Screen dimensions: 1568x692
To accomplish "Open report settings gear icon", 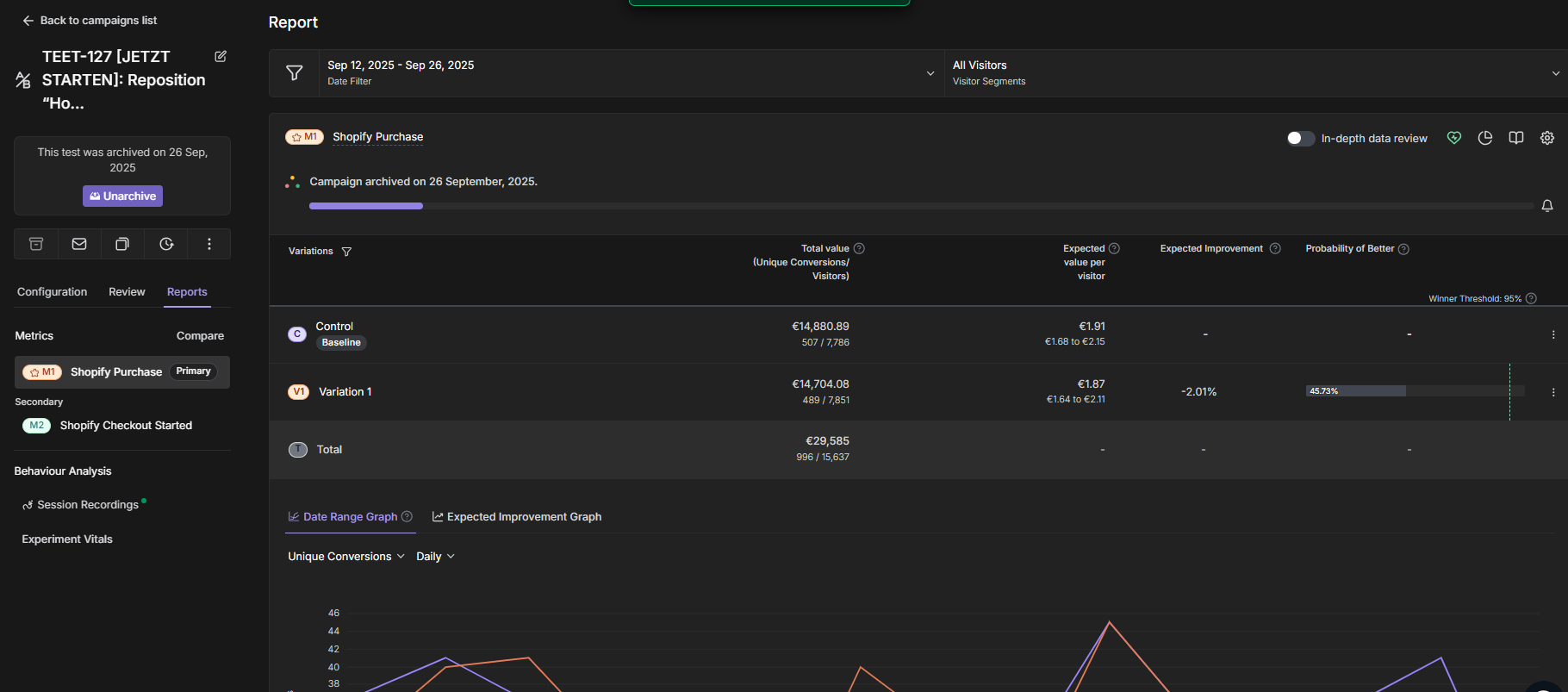I will 1547,138.
